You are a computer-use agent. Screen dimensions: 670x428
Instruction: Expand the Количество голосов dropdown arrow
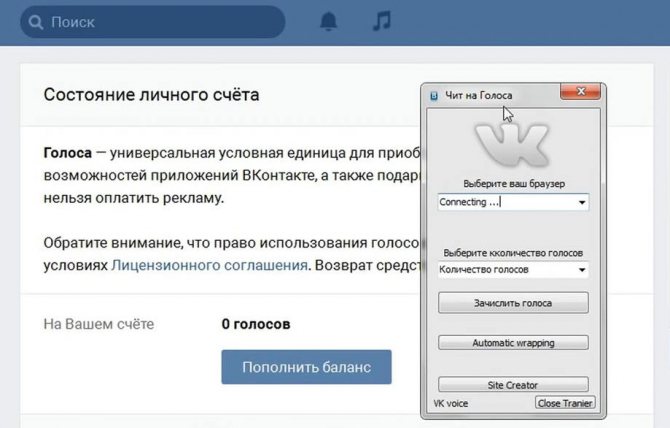582,270
